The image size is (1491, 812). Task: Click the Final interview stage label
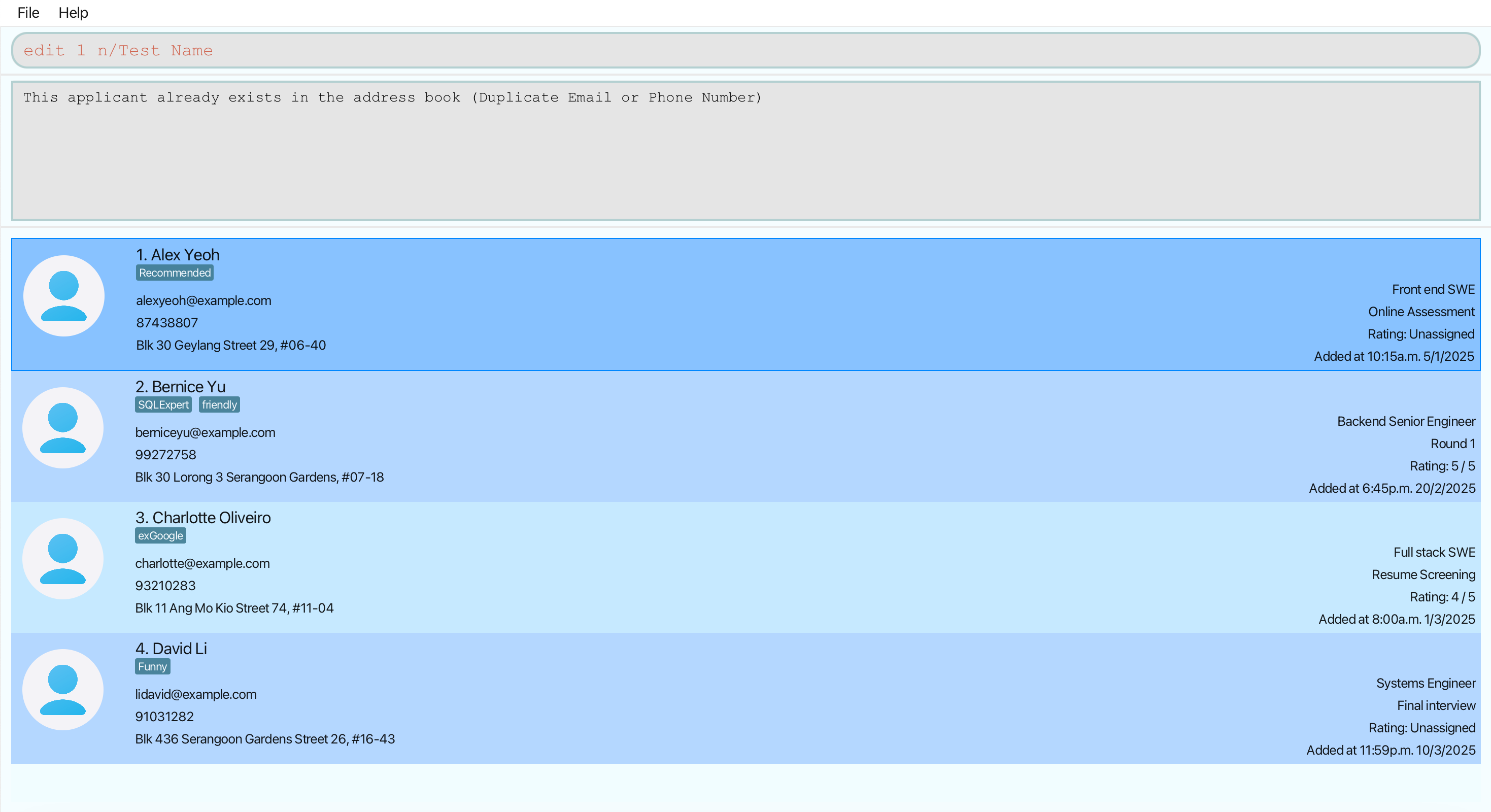tap(1436, 705)
